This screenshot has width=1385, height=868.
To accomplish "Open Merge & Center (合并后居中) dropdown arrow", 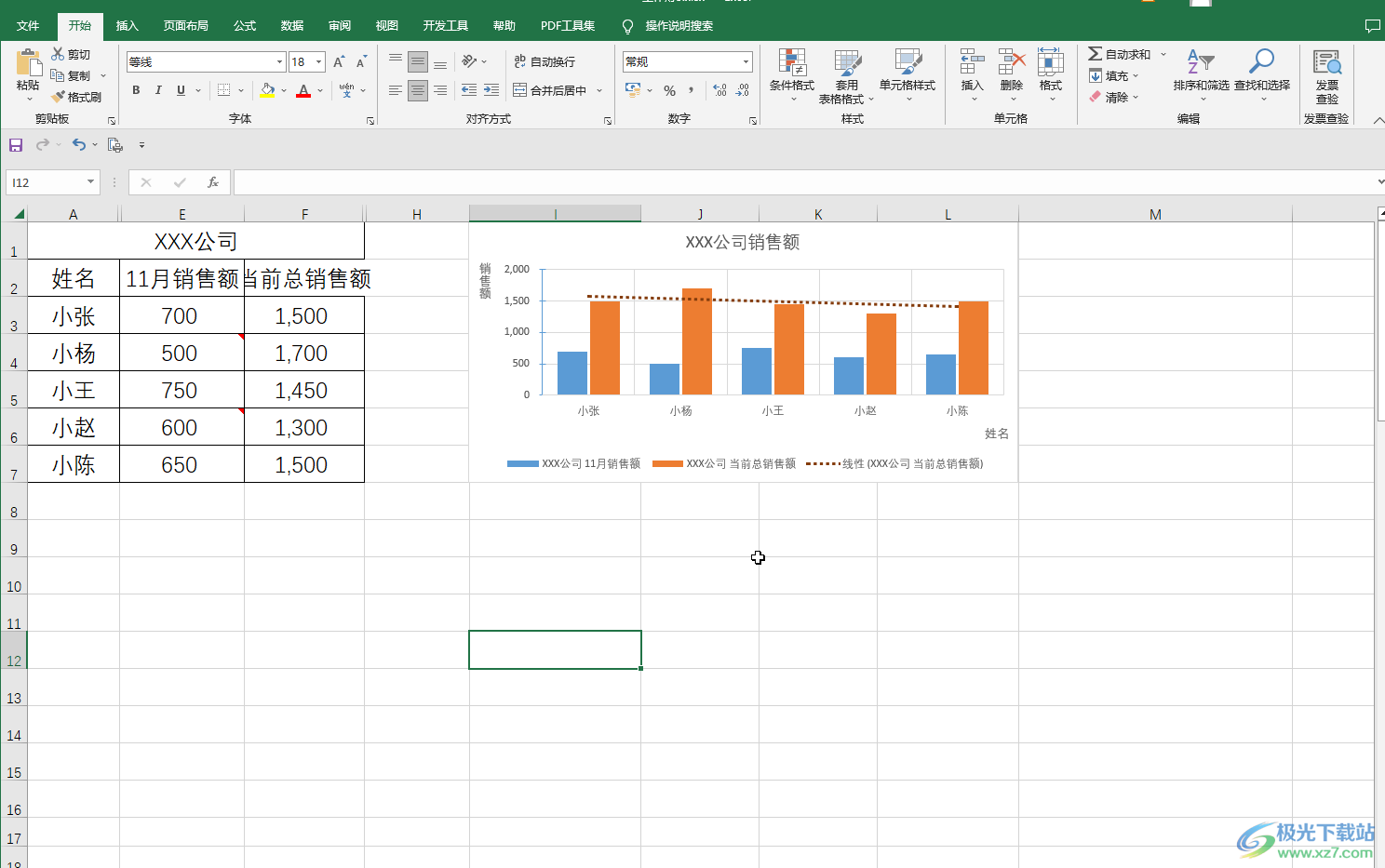I will coord(599,91).
